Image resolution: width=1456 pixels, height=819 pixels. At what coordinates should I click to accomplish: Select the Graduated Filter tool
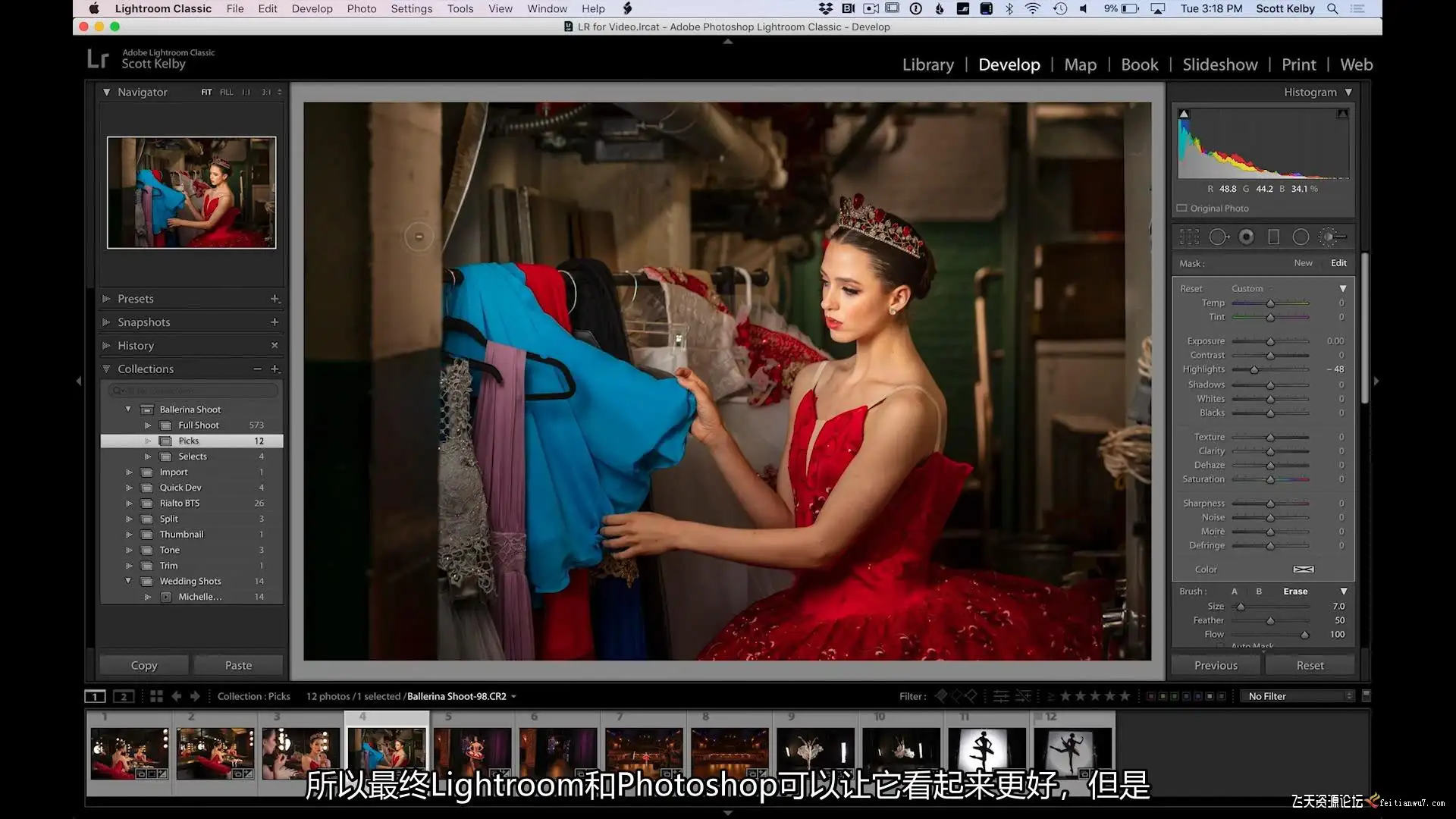[x=1273, y=237]
